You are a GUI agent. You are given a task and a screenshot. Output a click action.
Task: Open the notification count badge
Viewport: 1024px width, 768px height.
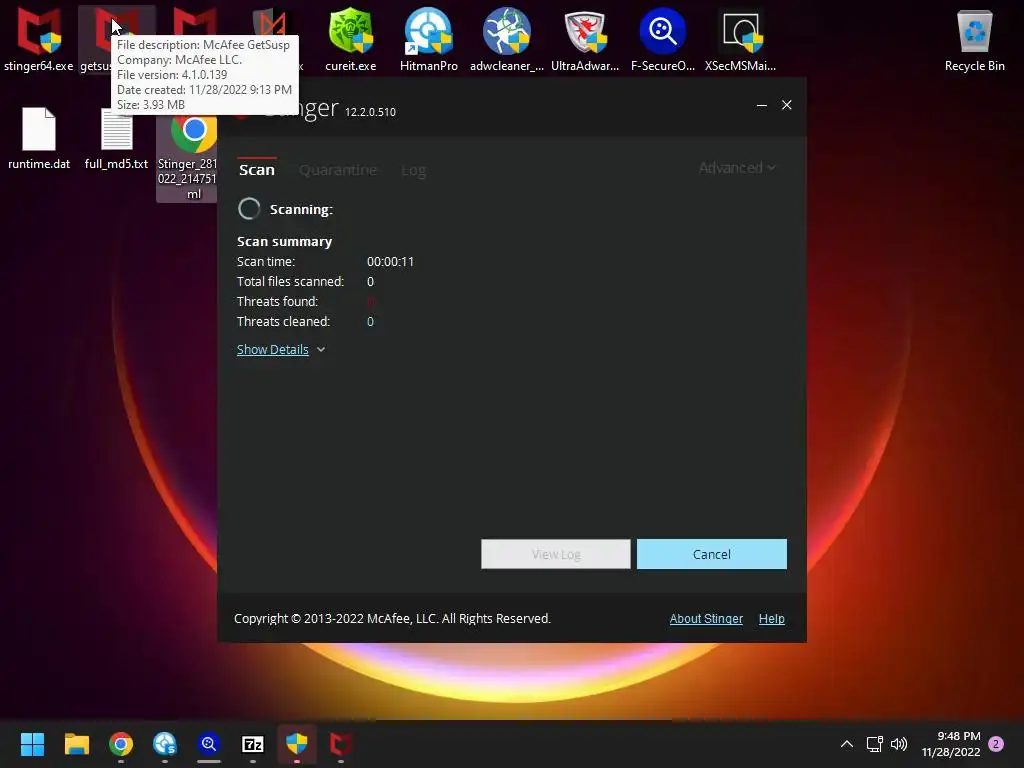tap(996, 744)
